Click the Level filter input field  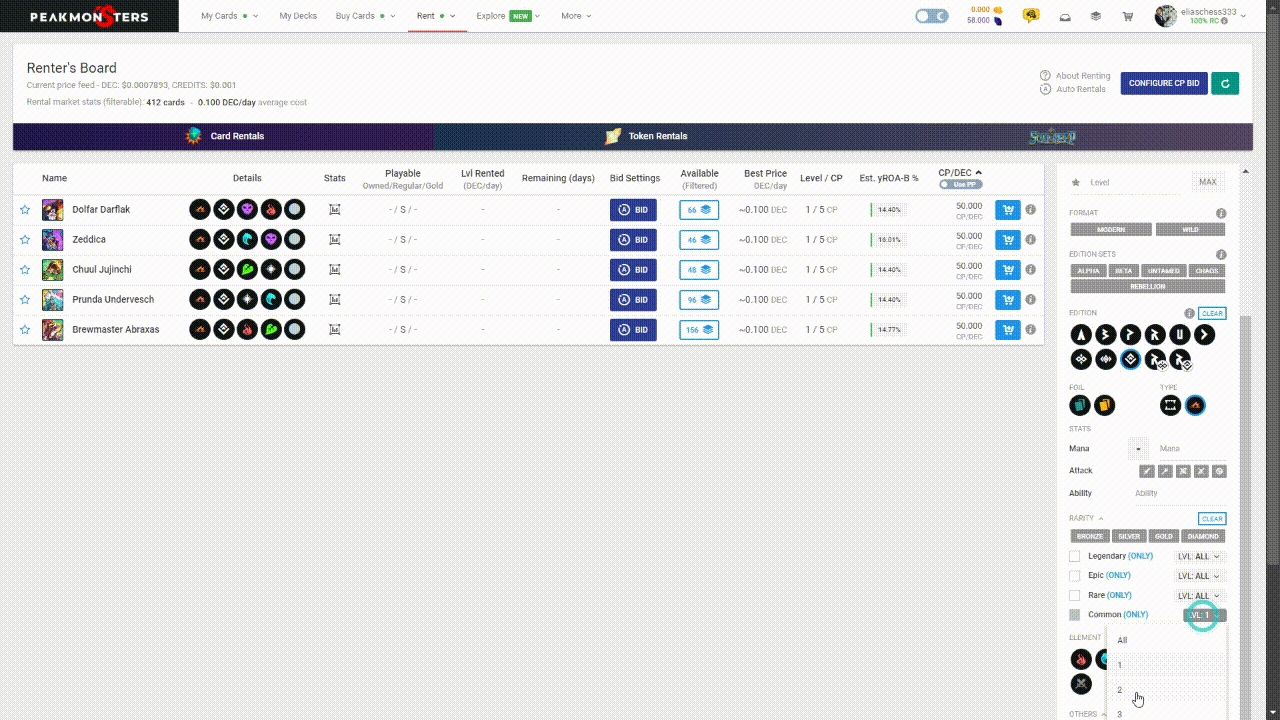click(1137, 182)
